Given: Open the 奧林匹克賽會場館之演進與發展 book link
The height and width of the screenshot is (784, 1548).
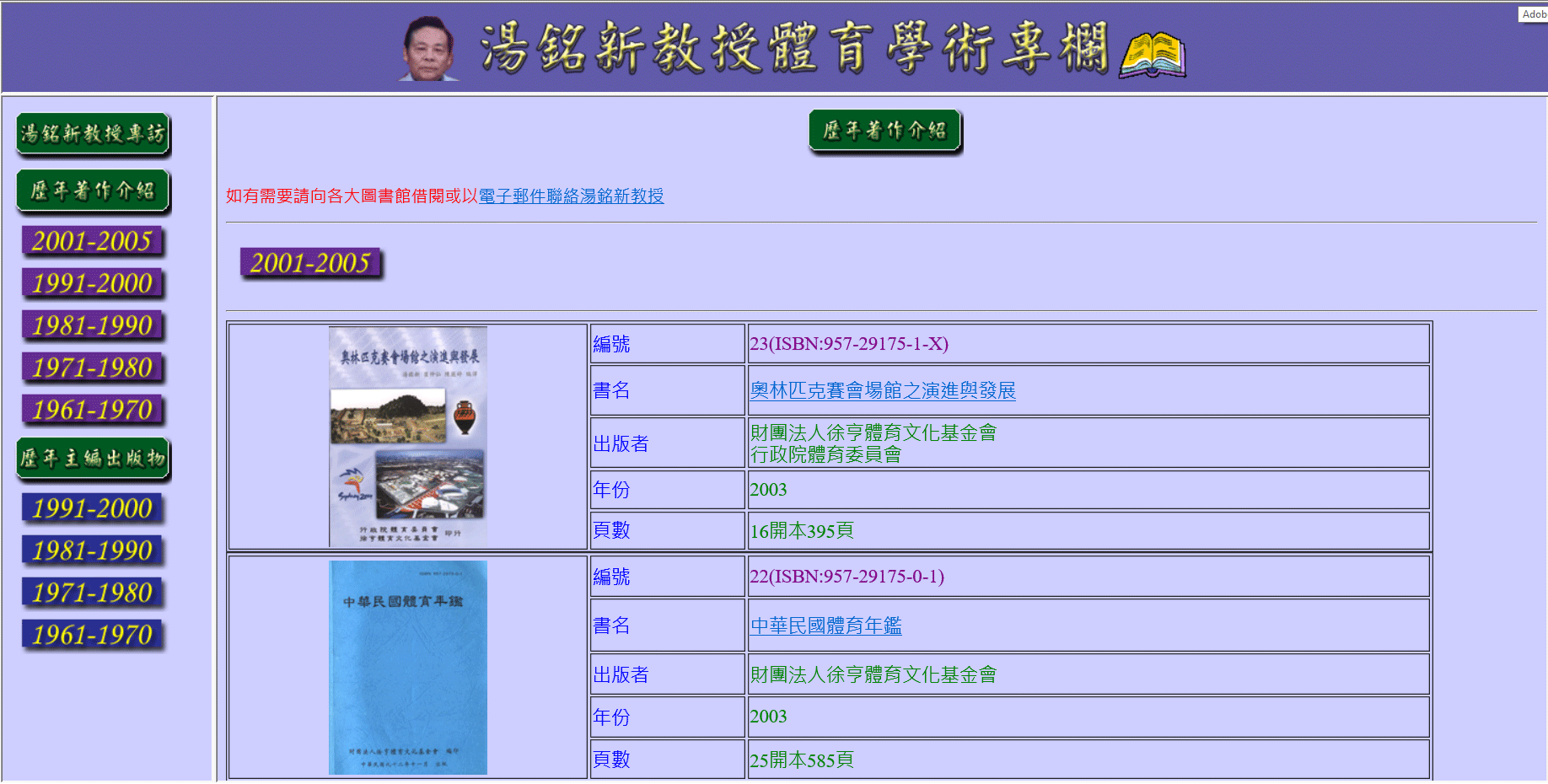Looking at the screenshot, I should (883, 391).
